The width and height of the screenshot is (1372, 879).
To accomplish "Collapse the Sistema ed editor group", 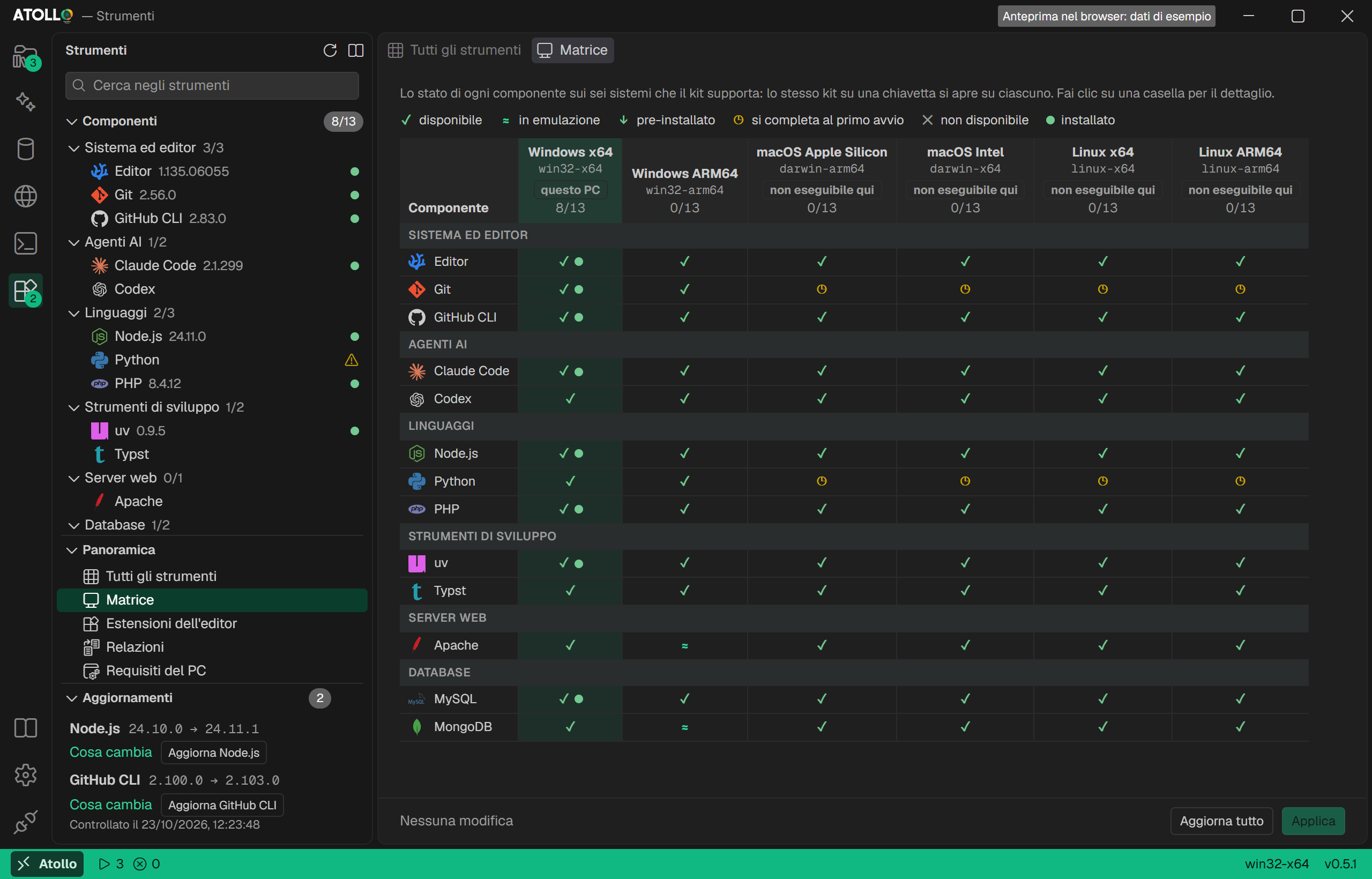I will (x=73, y=148).
